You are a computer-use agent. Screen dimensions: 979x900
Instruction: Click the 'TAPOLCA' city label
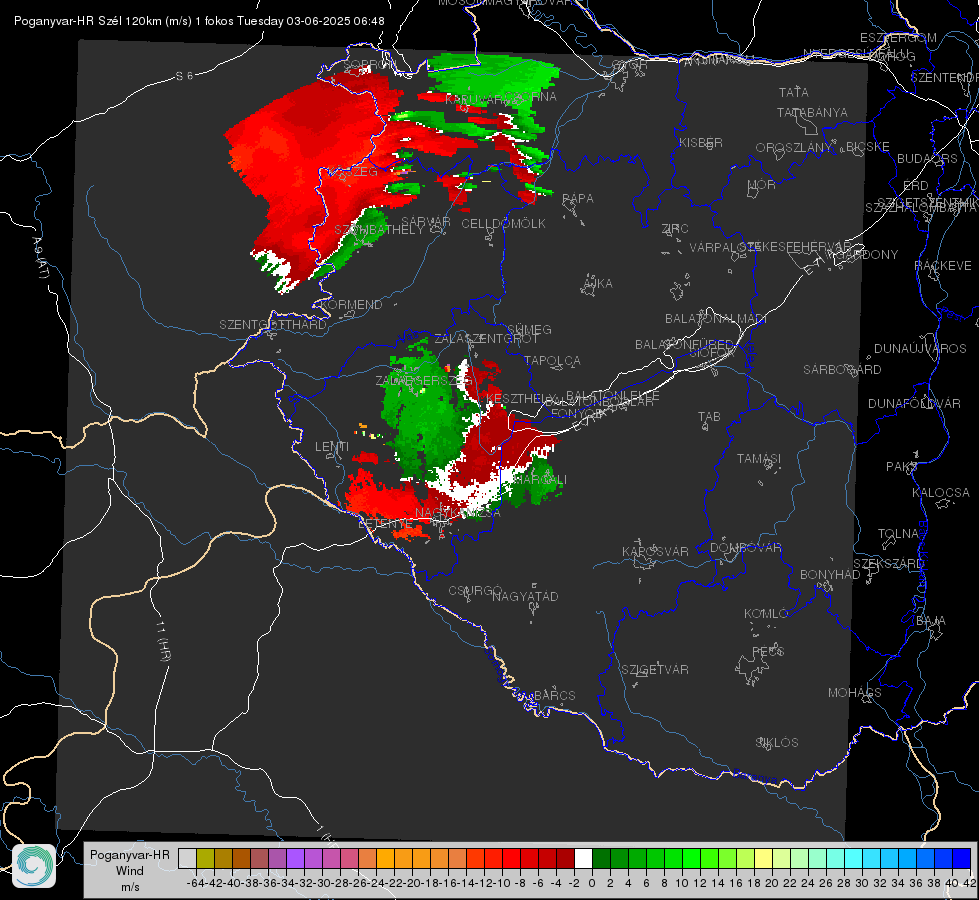[552, 360]
